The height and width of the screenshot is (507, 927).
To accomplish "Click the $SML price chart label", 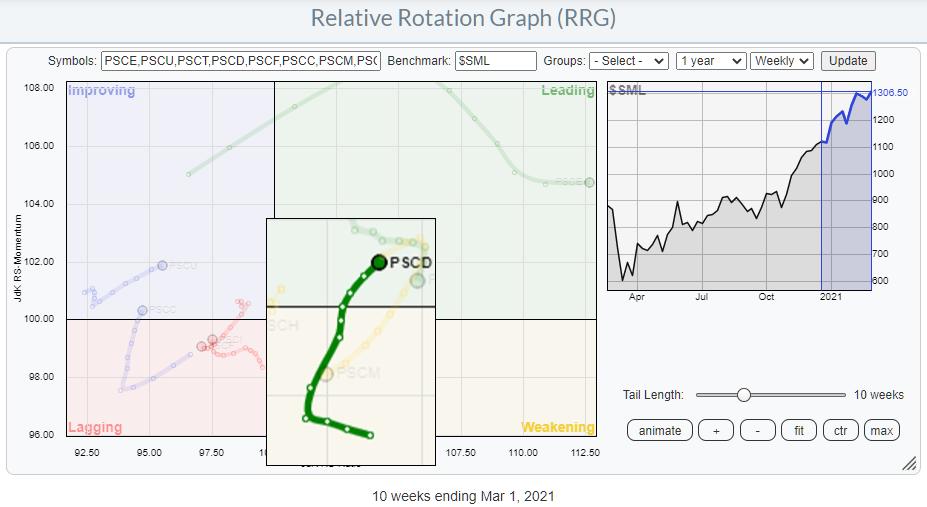I will pyautogui.click(x=627, y=90).
